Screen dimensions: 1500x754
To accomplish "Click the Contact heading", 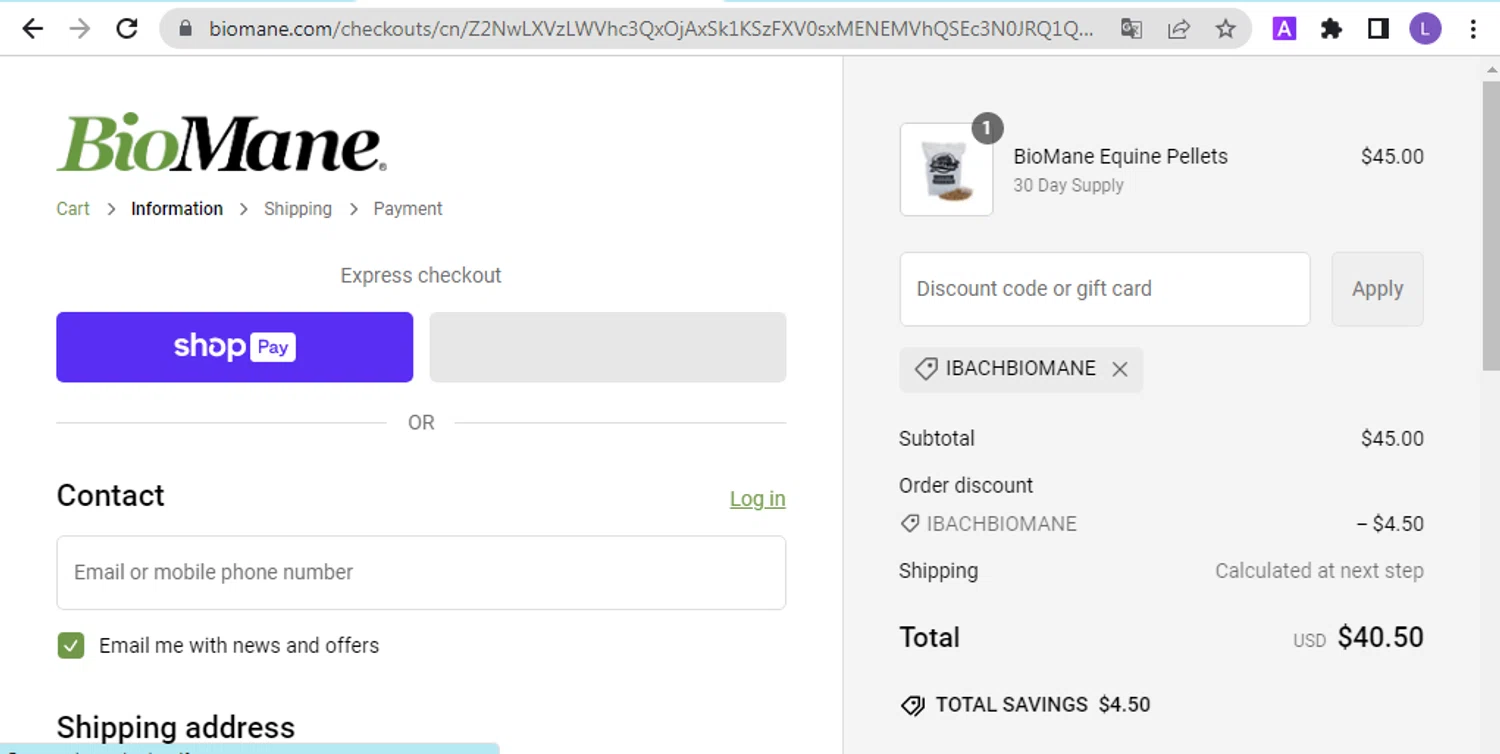I will tap(110, 496).
